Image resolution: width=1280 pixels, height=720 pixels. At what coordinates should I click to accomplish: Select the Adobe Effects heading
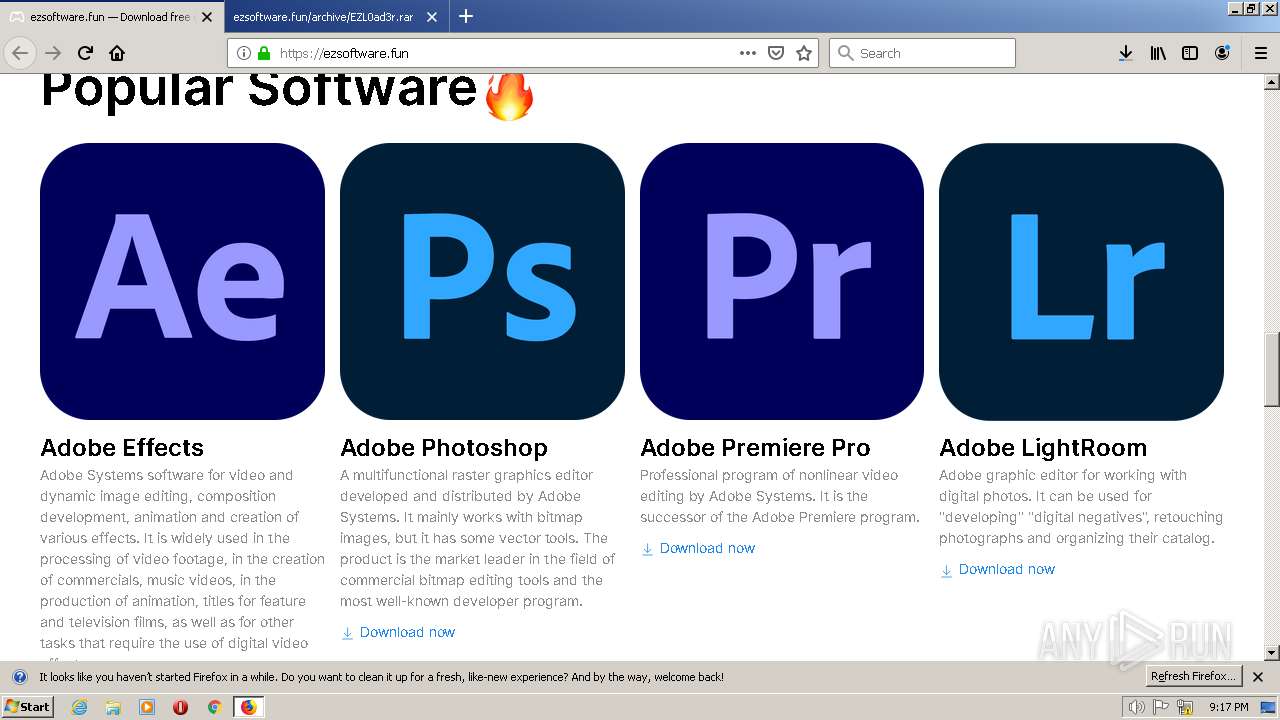[122, 447]
